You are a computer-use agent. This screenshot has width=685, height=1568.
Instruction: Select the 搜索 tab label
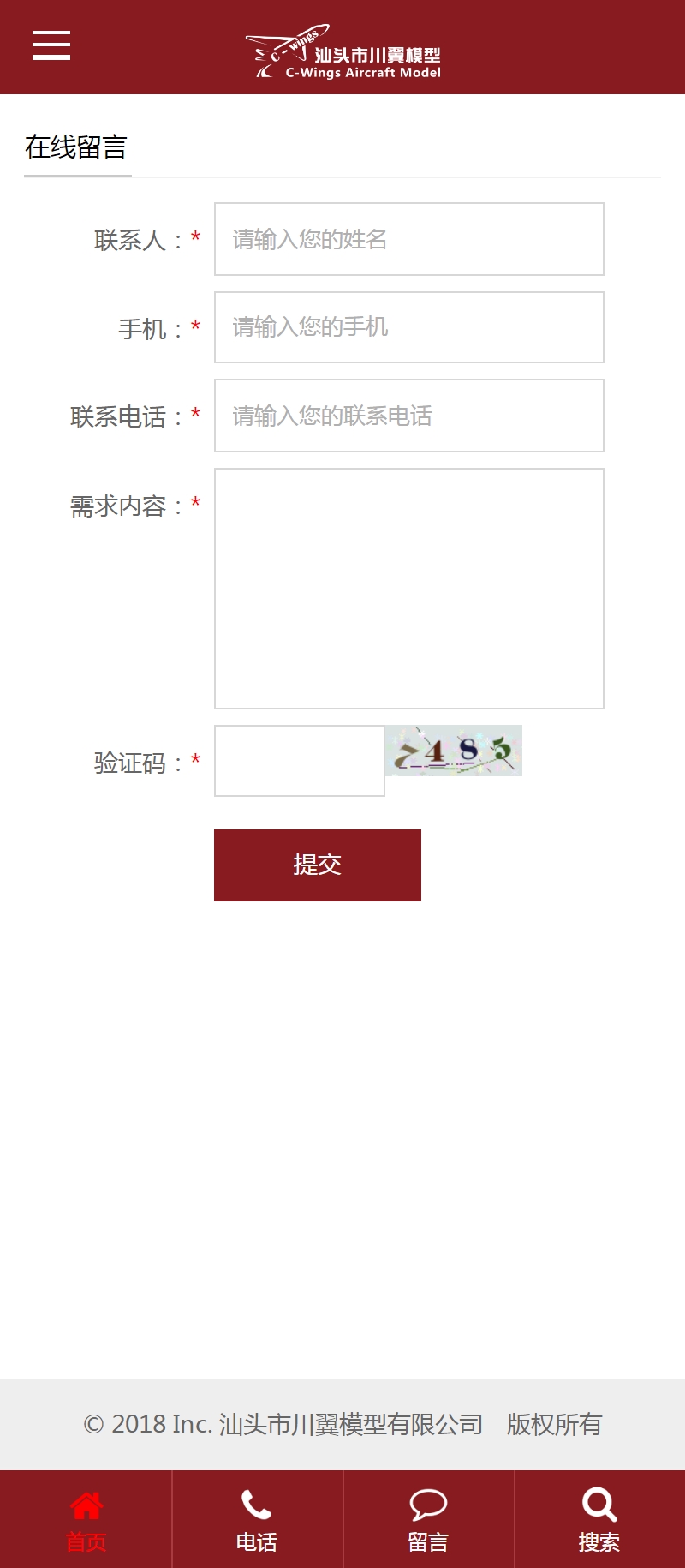599,1542
